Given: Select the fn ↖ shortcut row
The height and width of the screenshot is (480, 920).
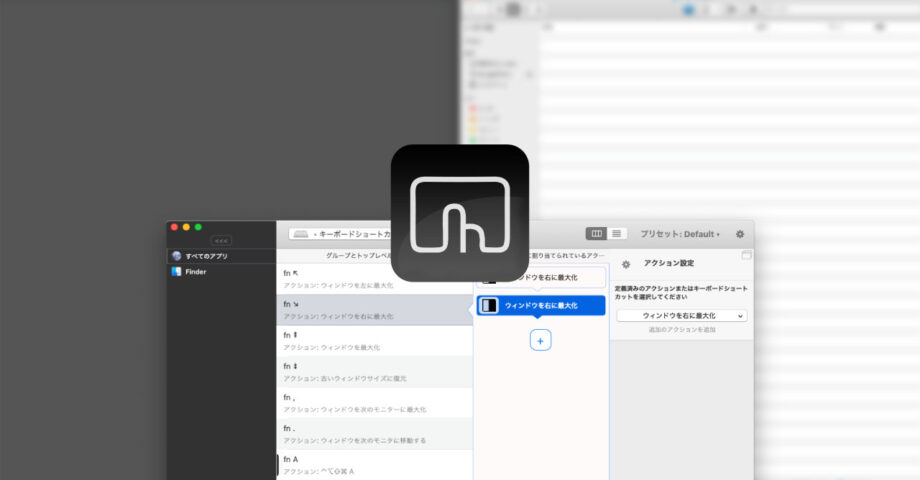Looking at the screenshot, I should click(x=374, y=279).
